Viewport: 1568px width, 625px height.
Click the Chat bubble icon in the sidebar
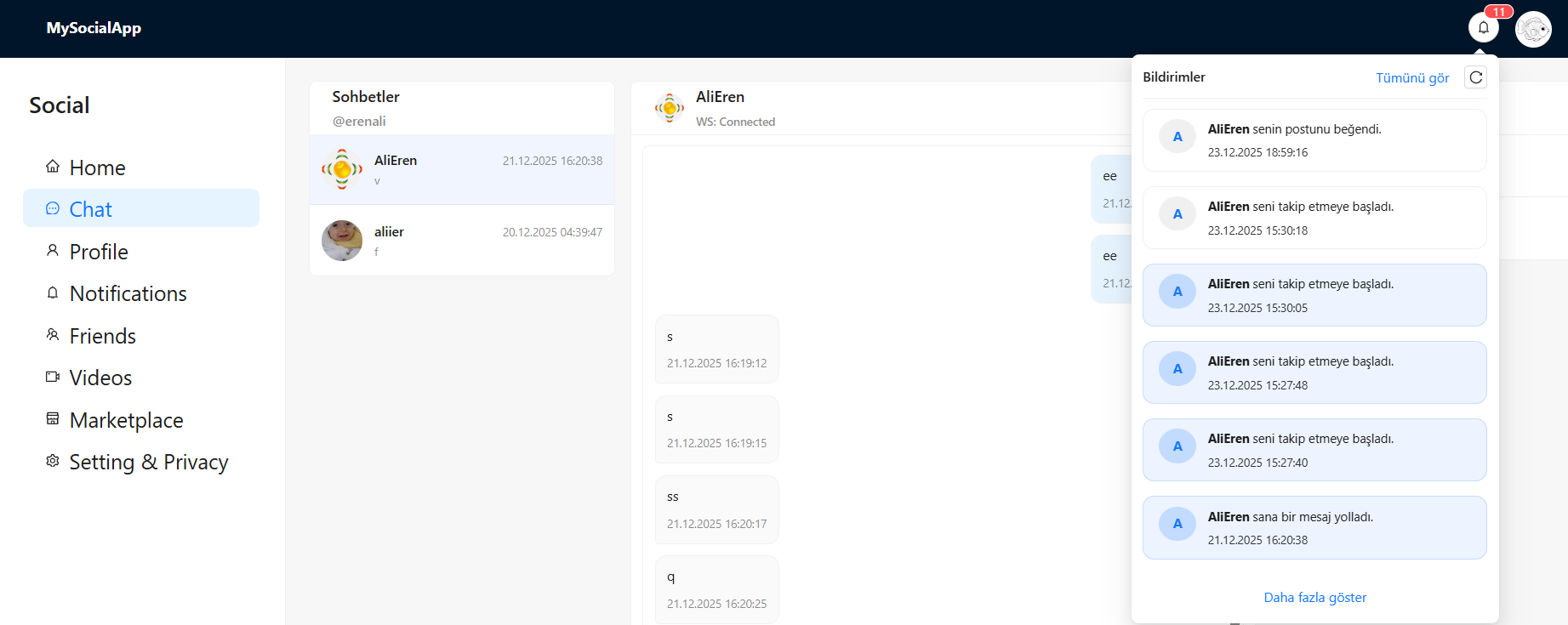click(53, 208)
